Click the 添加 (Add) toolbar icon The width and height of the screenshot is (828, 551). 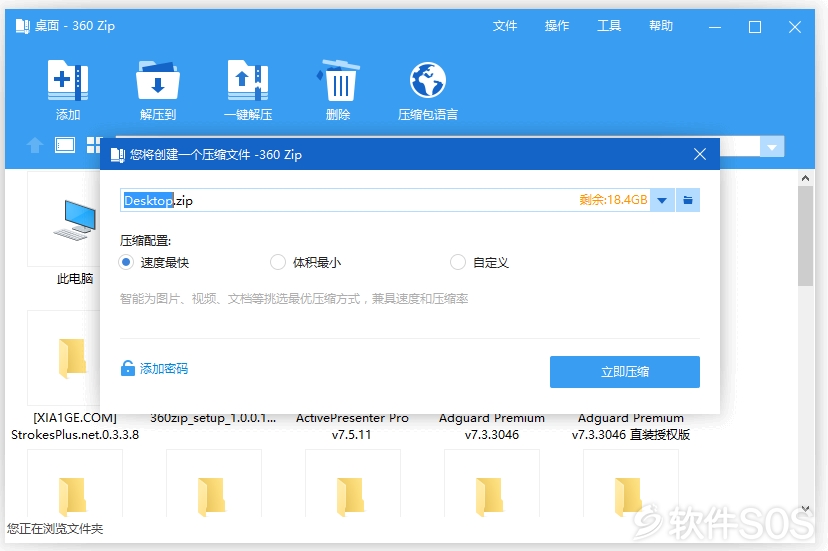pyautogui.click(x=68, y=80)
